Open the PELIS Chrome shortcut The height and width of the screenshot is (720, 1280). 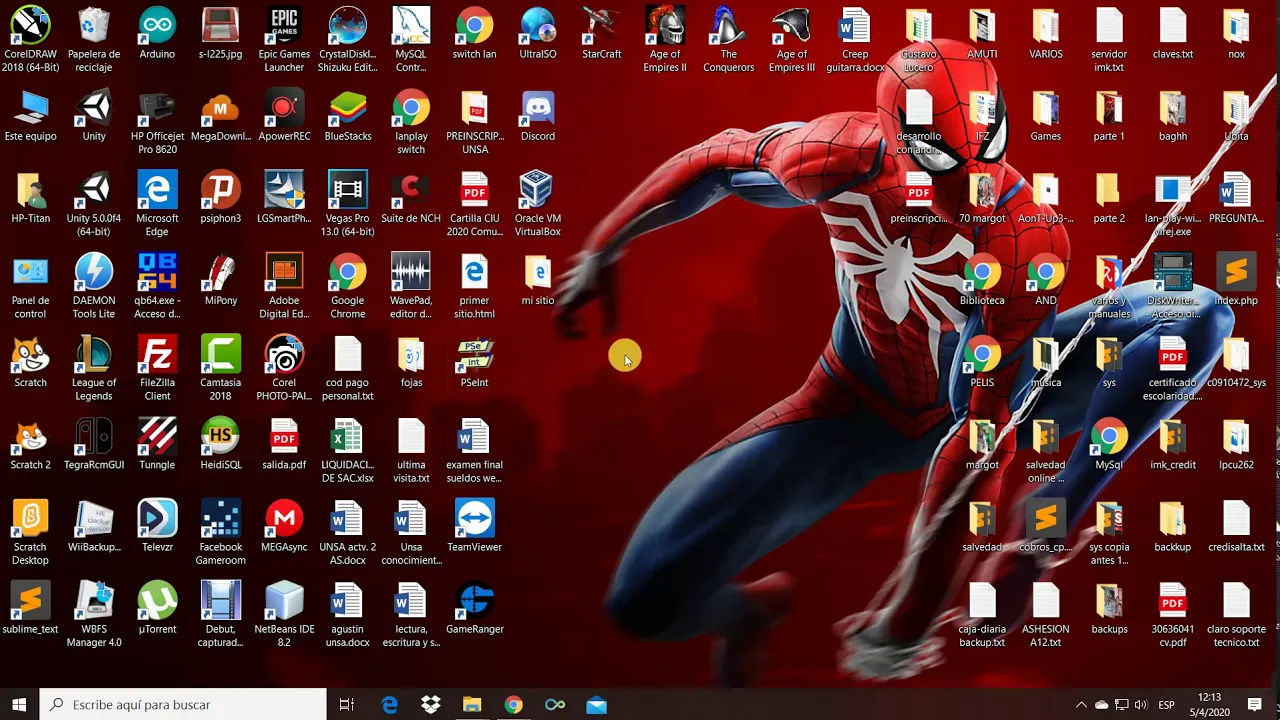[x=982, y=361]
